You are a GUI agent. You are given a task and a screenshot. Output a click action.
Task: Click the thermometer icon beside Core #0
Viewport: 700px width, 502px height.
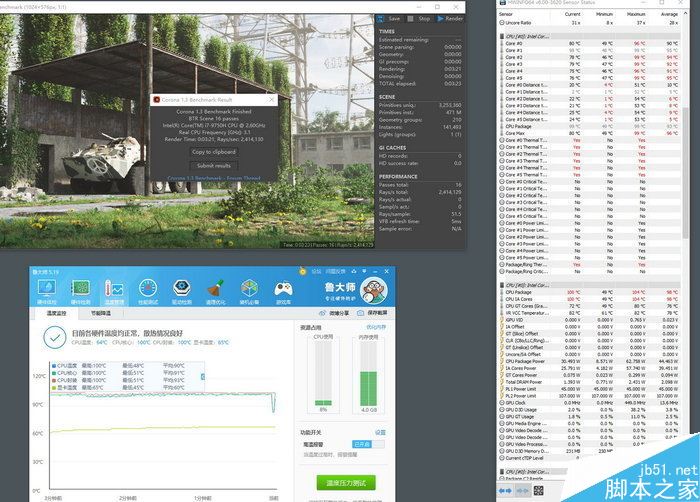pyautogui.click(x=502, y=44)
